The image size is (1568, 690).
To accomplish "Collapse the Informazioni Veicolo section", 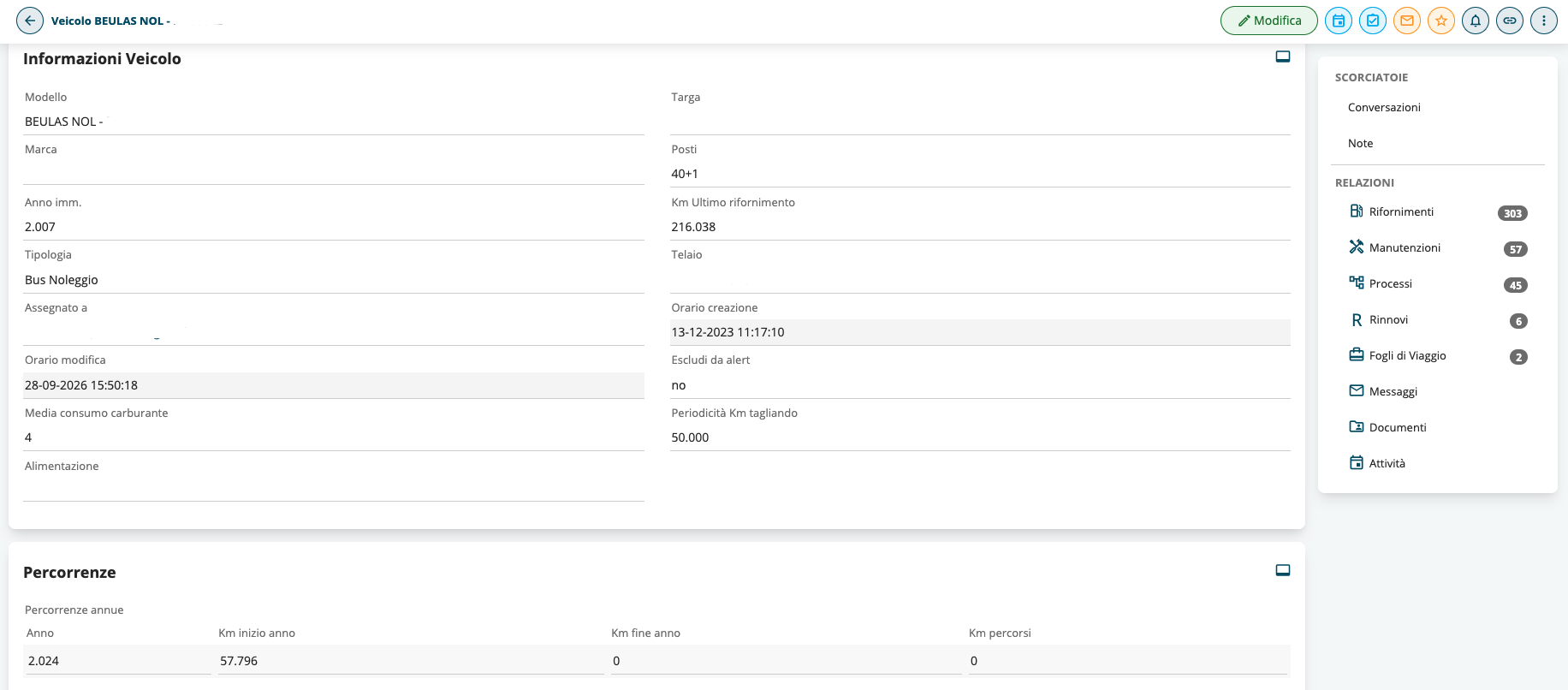I will [x=1283, y=57].
